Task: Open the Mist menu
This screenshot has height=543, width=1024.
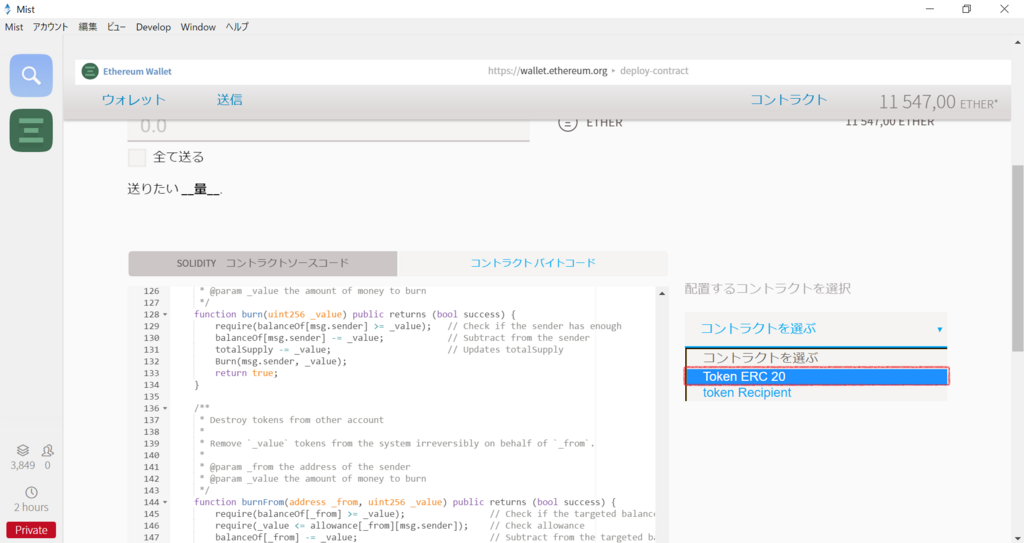Action: (x=14, y=27)
